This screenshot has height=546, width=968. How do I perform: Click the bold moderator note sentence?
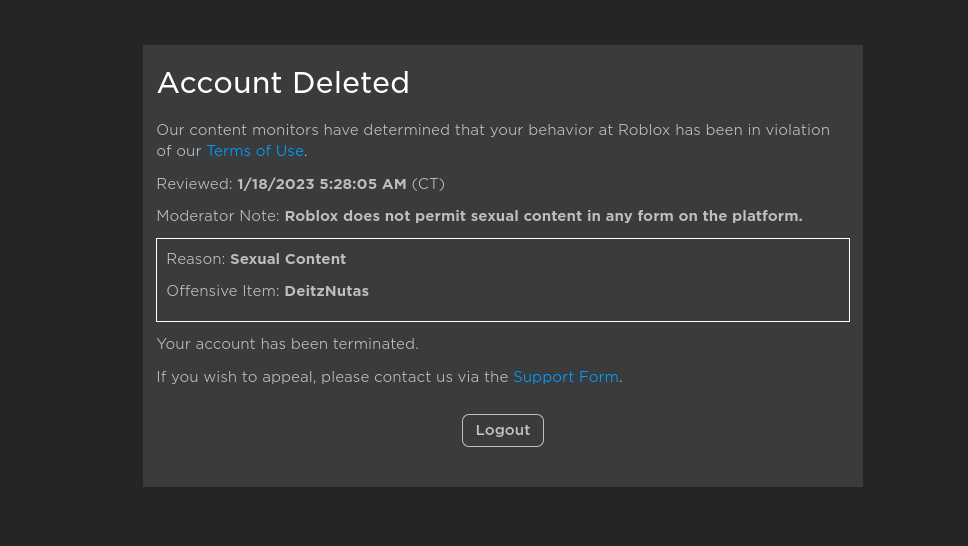click(543, 216)
